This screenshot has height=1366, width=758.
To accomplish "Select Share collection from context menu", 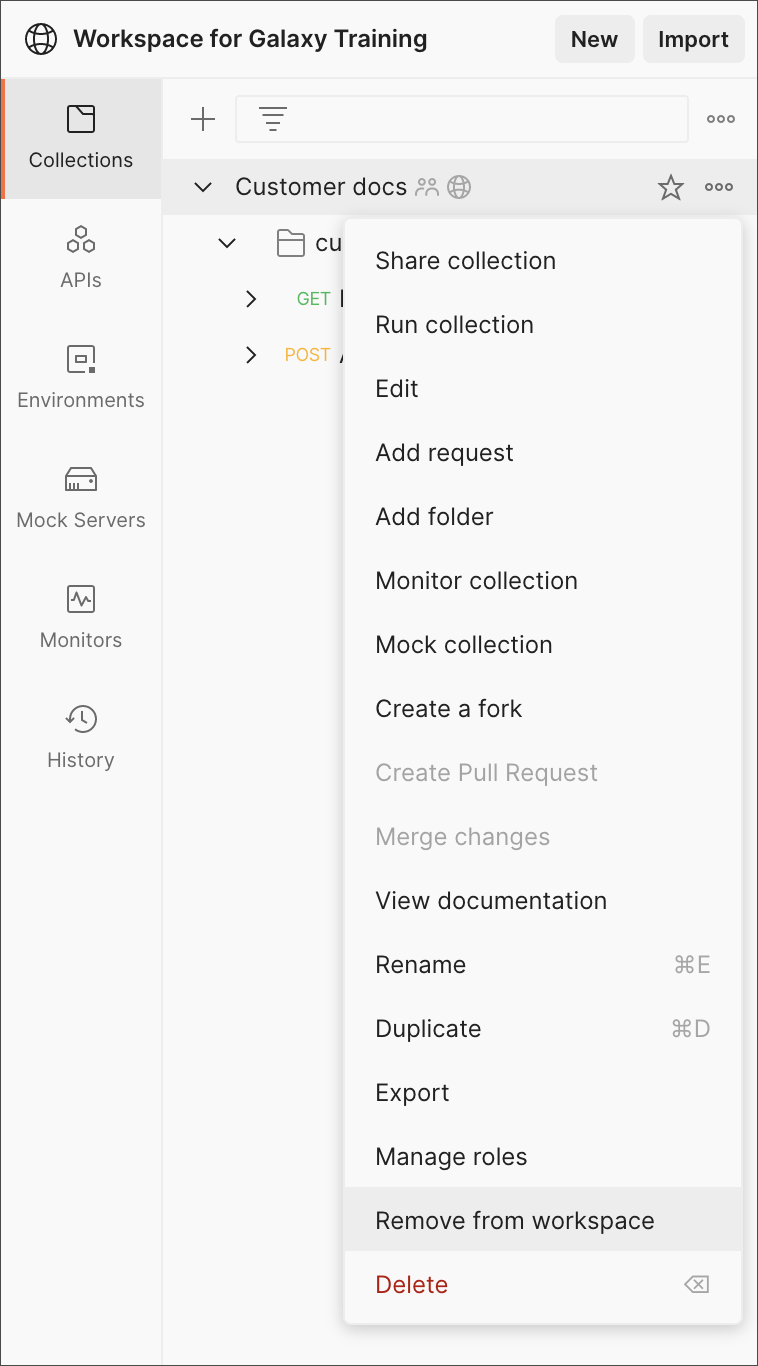I will tap(543, 261).
